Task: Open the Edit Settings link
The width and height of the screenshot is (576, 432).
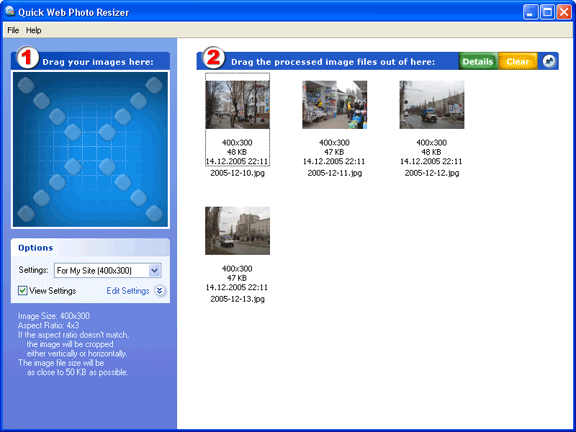Action: tap(128, 291)
